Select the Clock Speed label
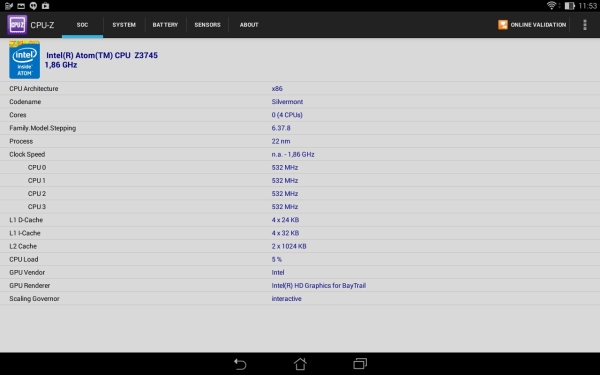 (x=27, y=155)
